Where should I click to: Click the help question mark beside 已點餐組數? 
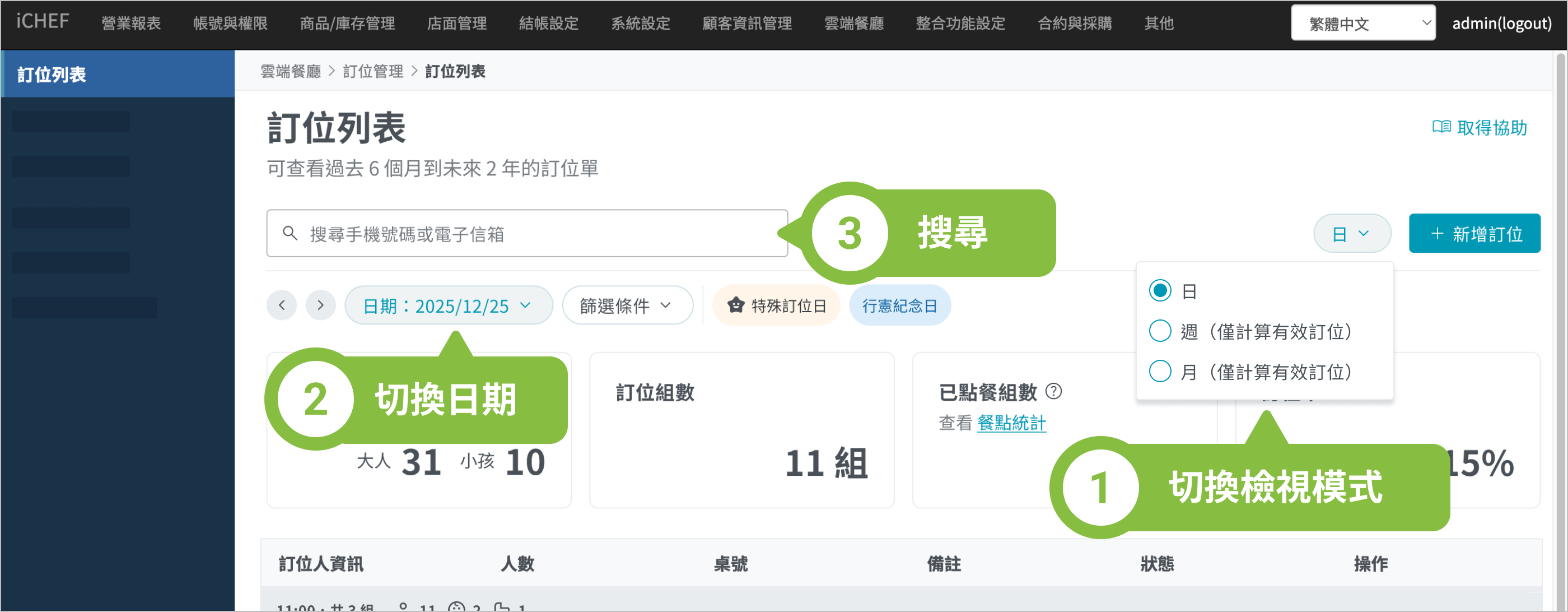coord(1053,392)
